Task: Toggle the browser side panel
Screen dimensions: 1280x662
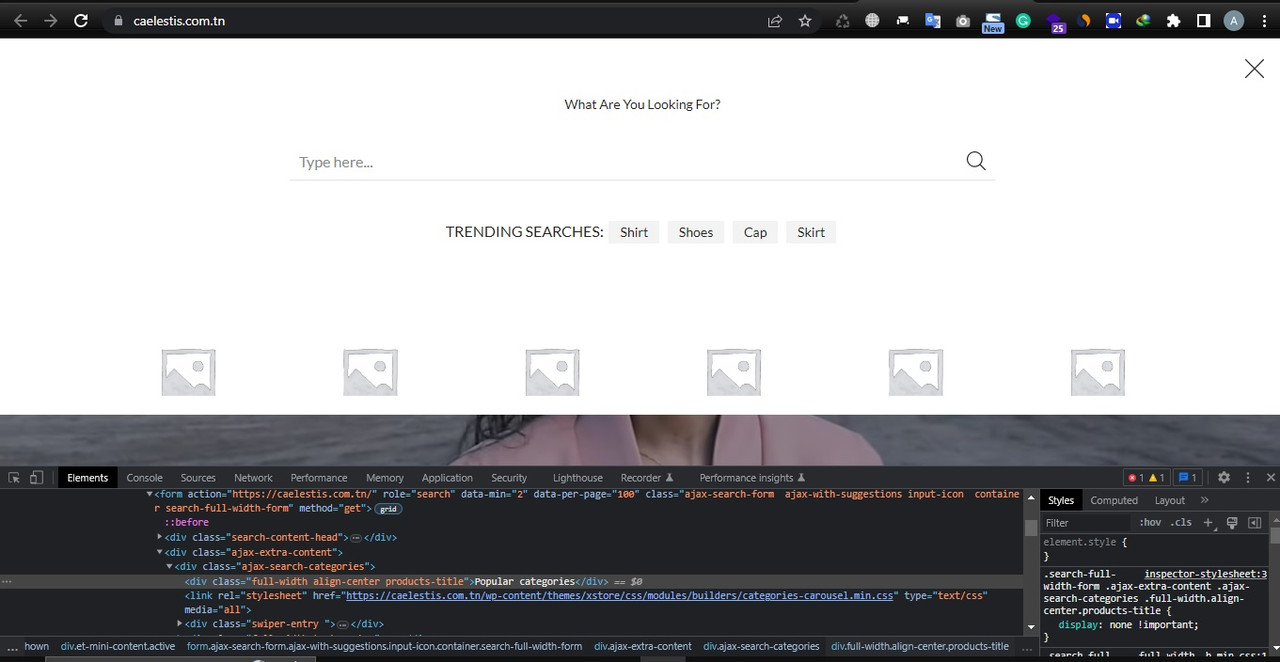Action: 1204,21
